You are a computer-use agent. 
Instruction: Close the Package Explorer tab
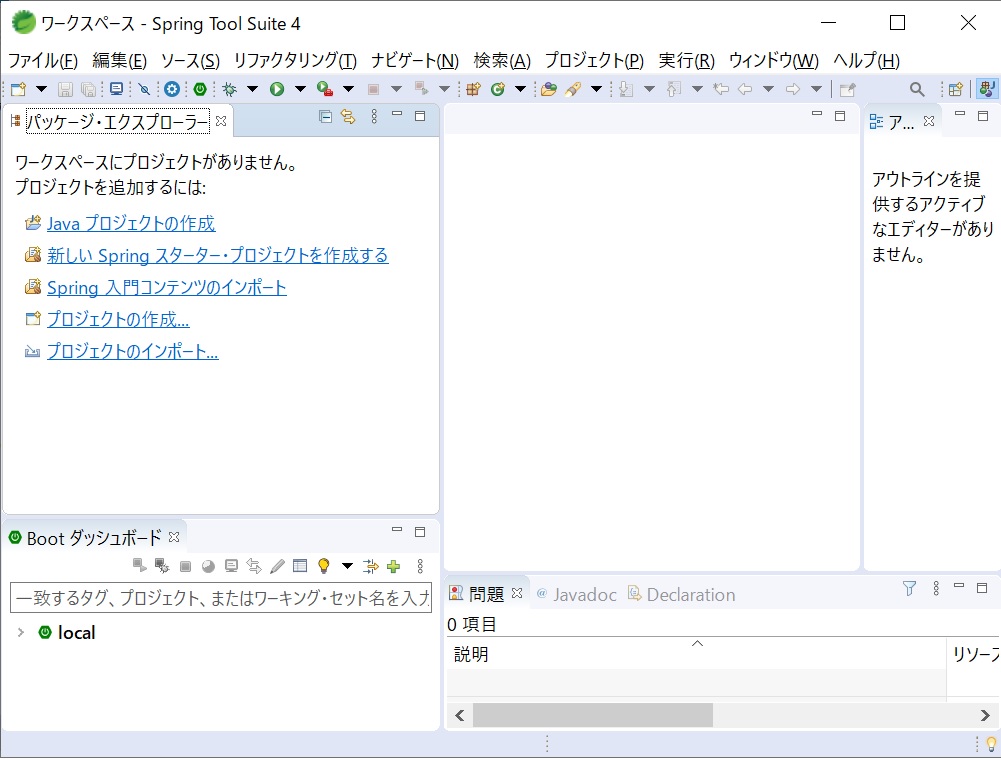[221, 121]
